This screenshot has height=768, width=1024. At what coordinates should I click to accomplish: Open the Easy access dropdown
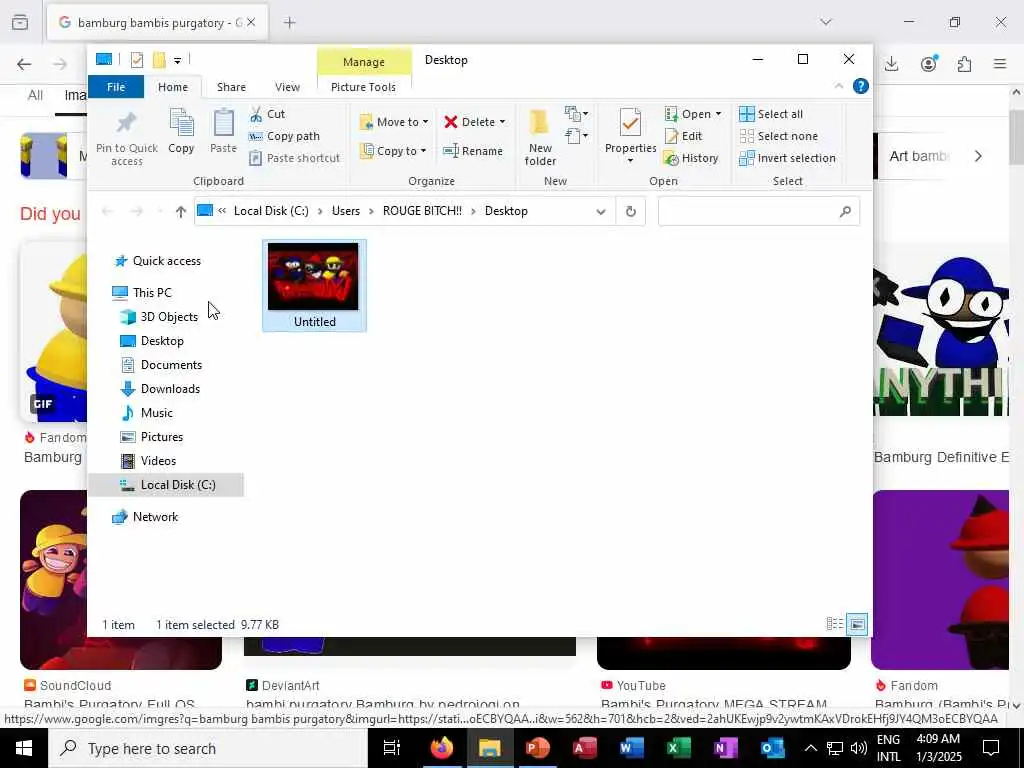pyautogui.click(x=577, y=136)
